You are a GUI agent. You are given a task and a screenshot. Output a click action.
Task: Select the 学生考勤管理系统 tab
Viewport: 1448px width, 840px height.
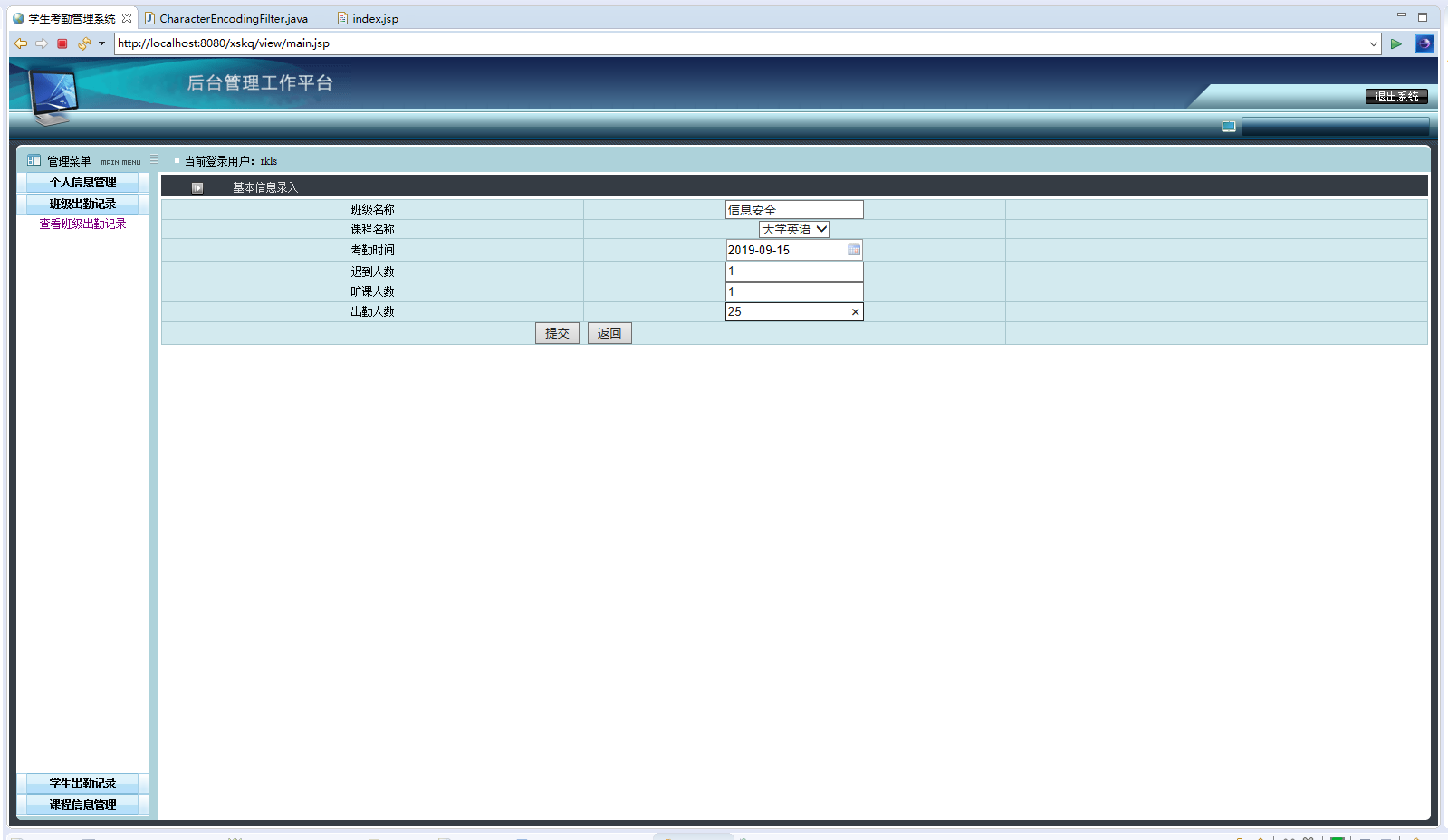point(72,18)
